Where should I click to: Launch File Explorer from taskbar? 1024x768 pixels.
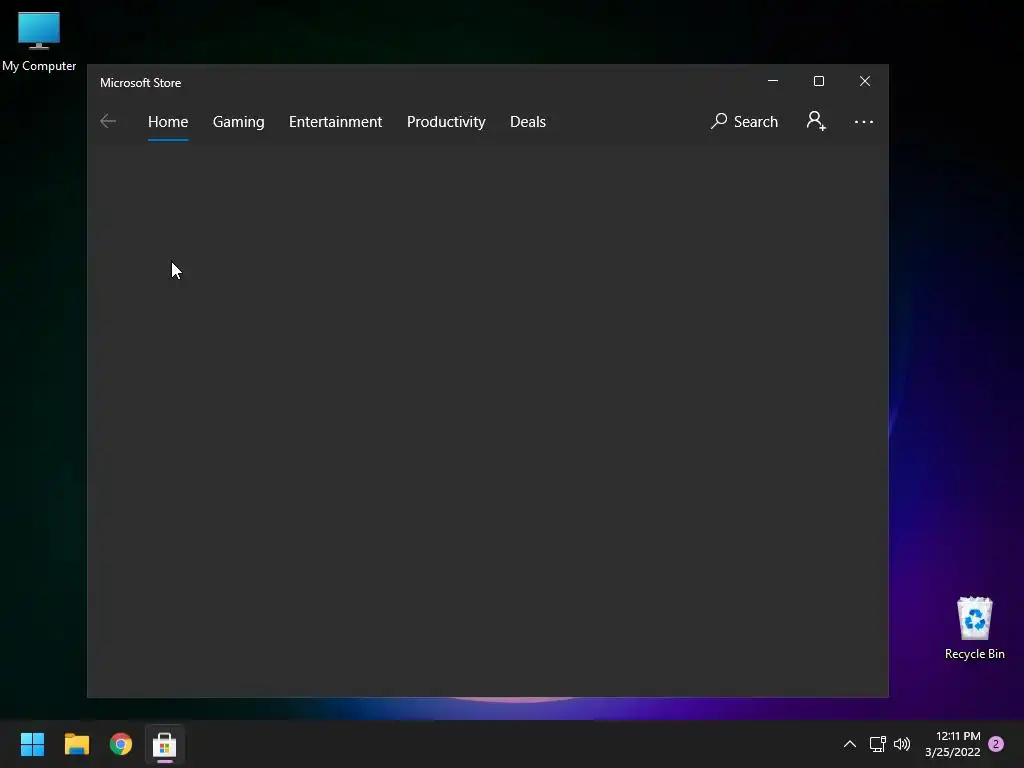point(76,744)
